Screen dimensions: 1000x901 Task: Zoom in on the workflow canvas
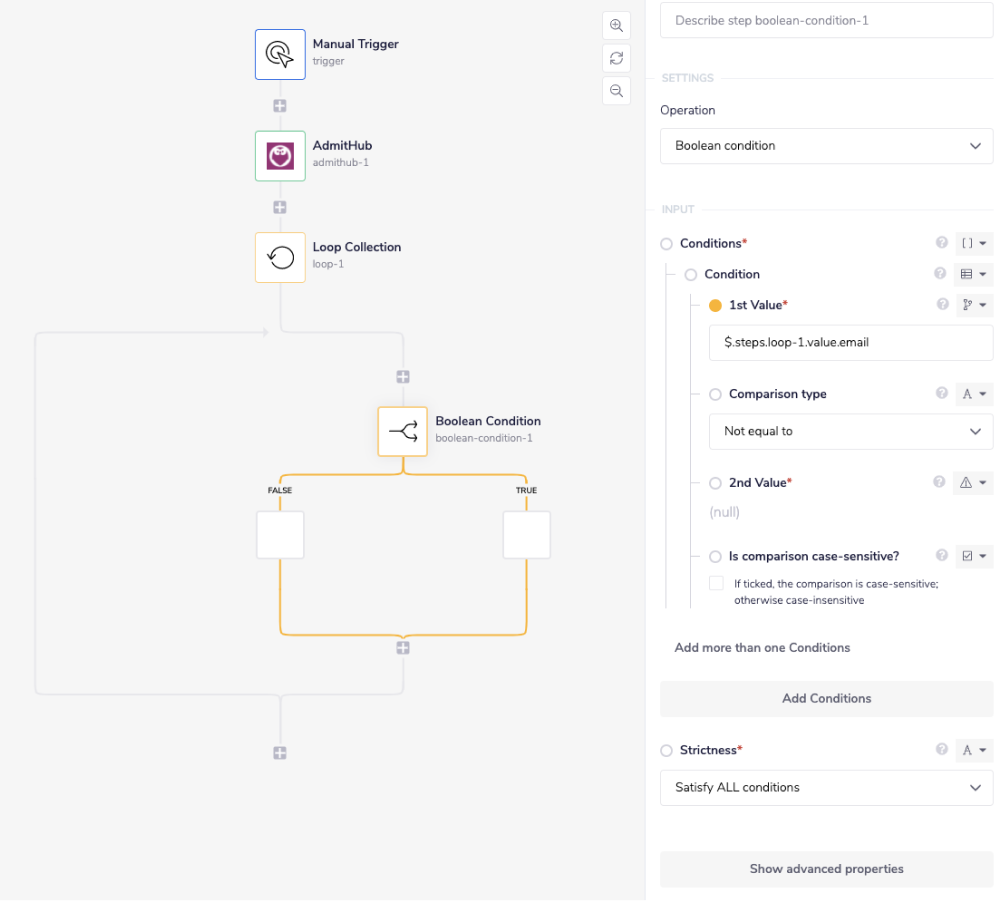[617, 25]
